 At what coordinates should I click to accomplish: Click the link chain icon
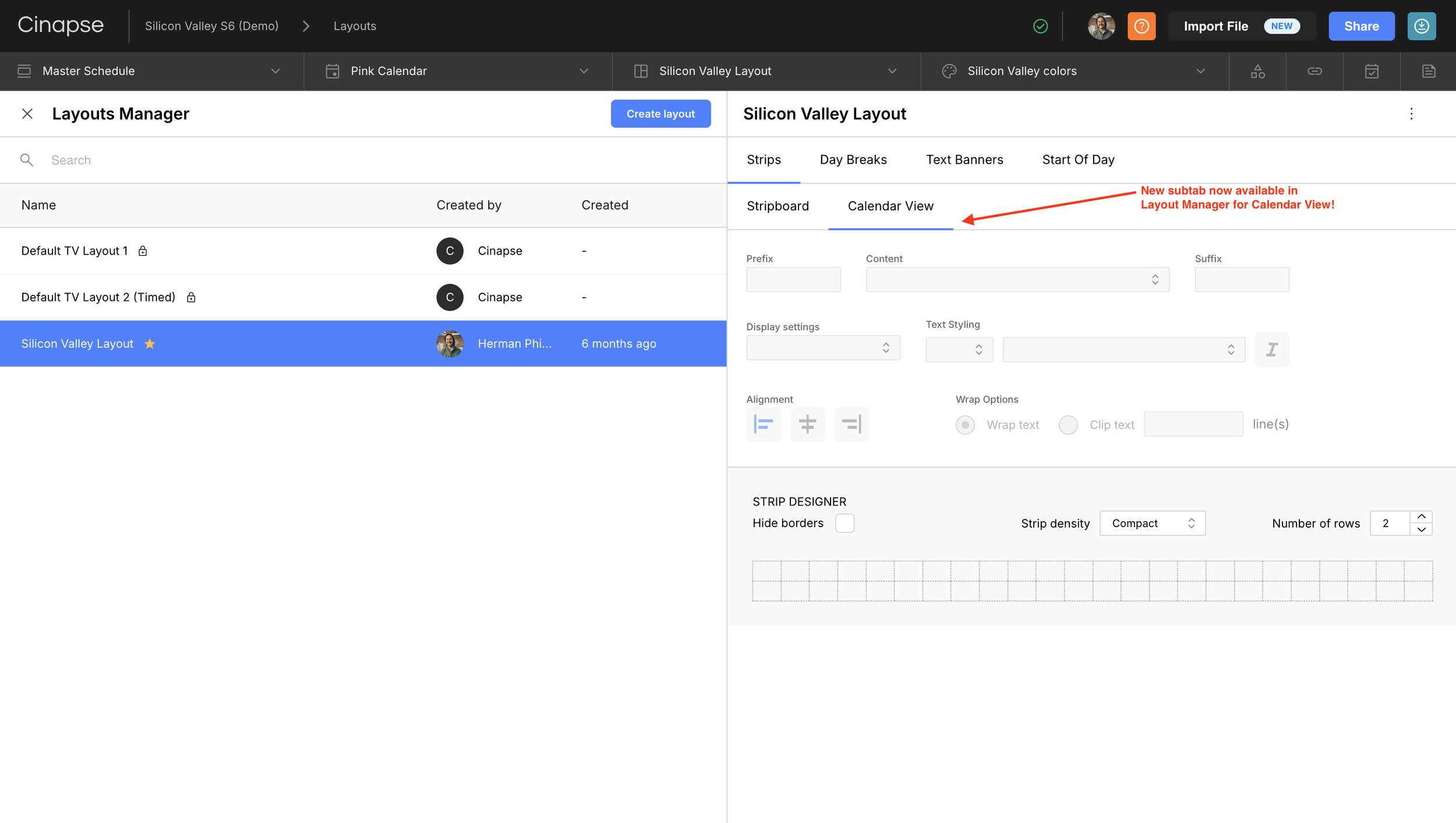pos(1314,71)
